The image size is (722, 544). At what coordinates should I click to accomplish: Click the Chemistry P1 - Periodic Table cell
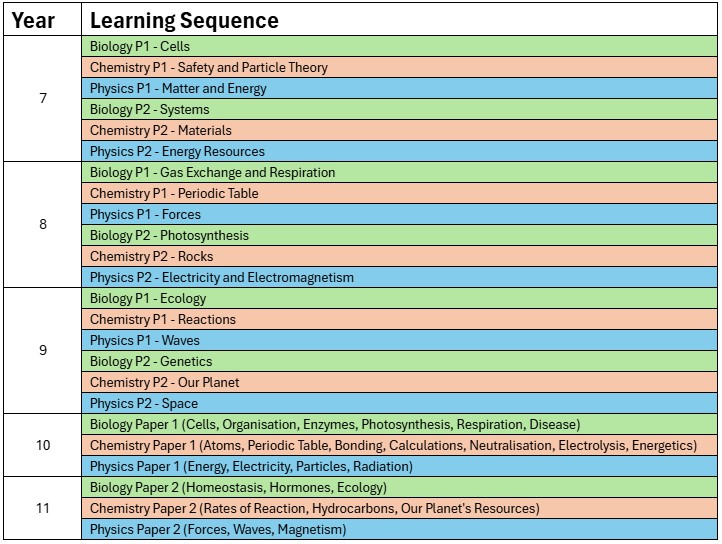pyautogui.click(x=174, y=193)
